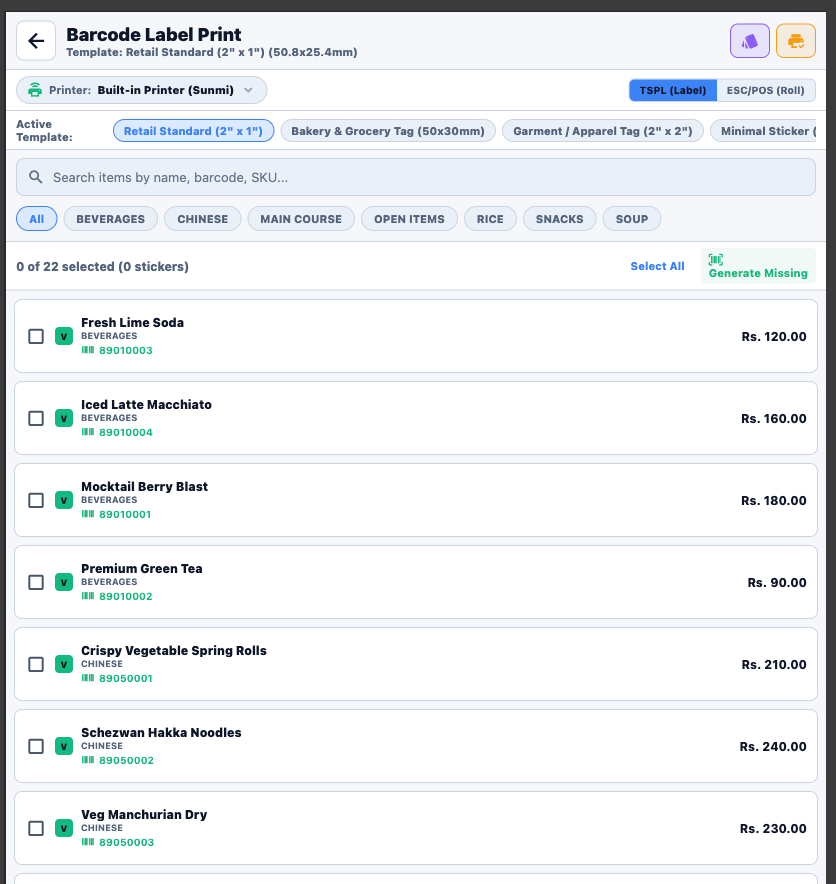Click the veg badge on Mocktail Berry Blast
The image size is (836, 884).
64,500
